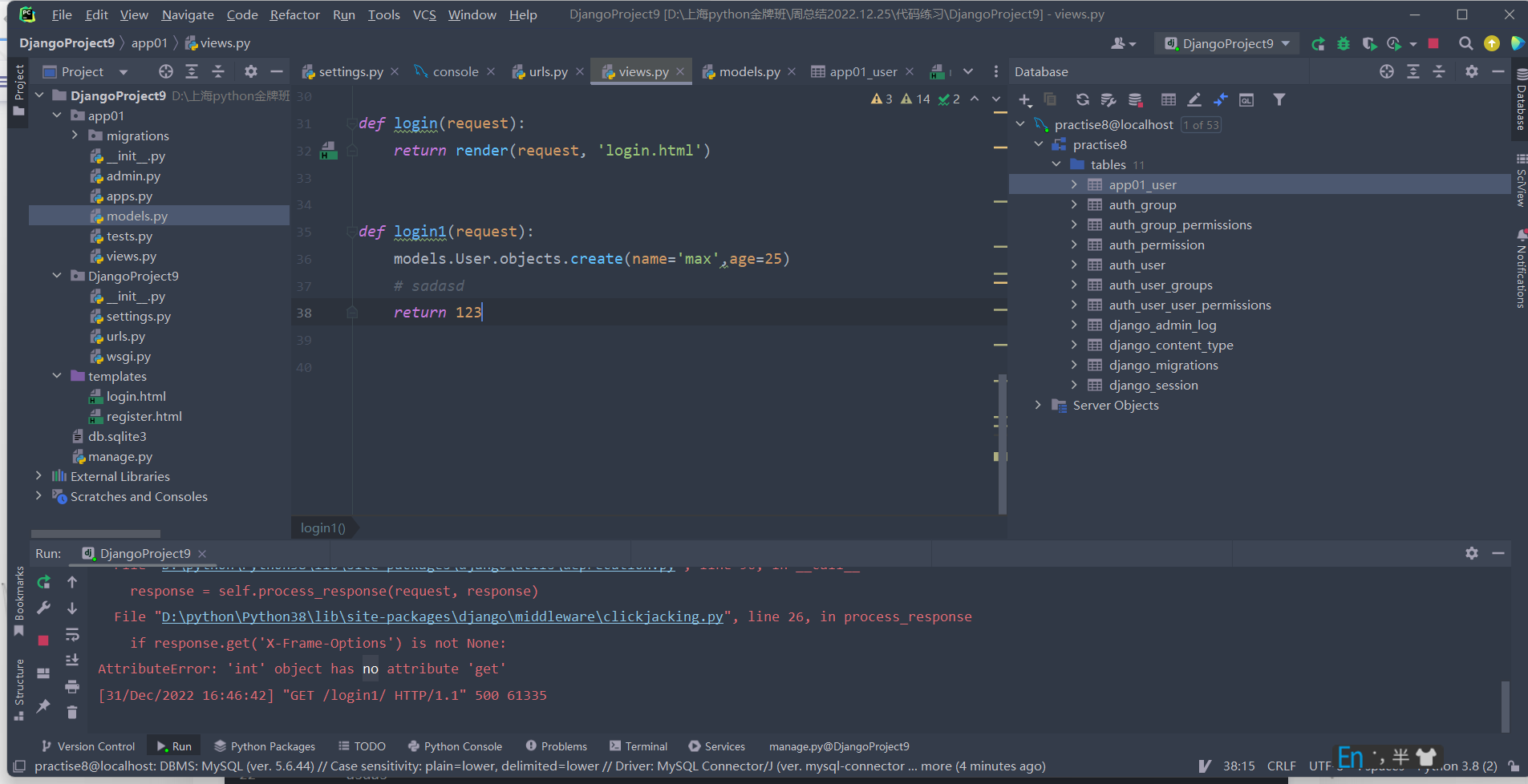Start debugging with the green bug icon
Viewport: 1528px width, 784px height.
tap(1344, 43)
